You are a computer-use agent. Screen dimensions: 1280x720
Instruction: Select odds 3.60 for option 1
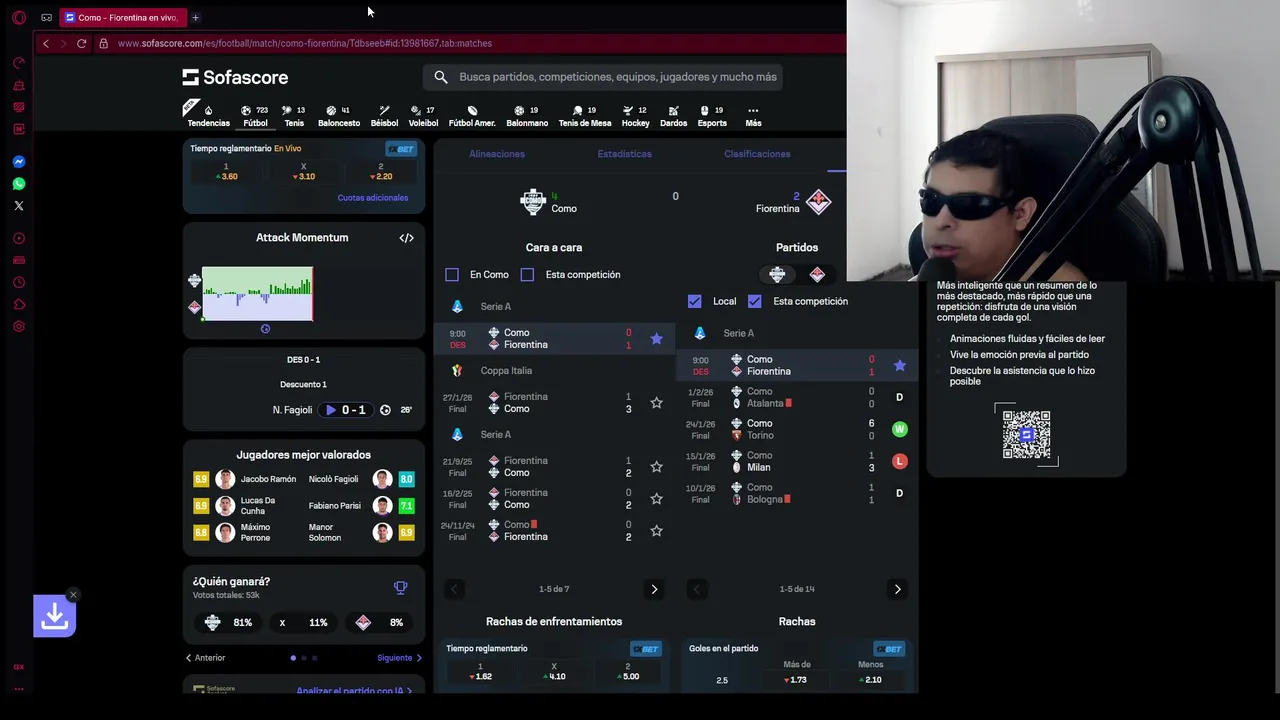(226, 172)
